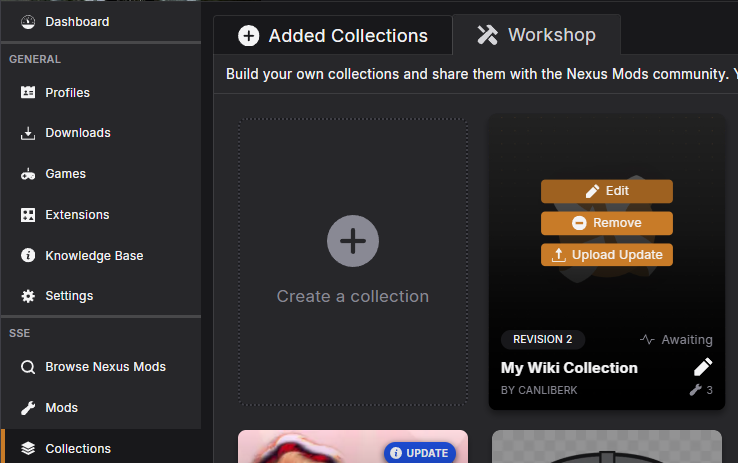738x463 pixels.
Task: Open the Extensions page
Action: [77, 215]
